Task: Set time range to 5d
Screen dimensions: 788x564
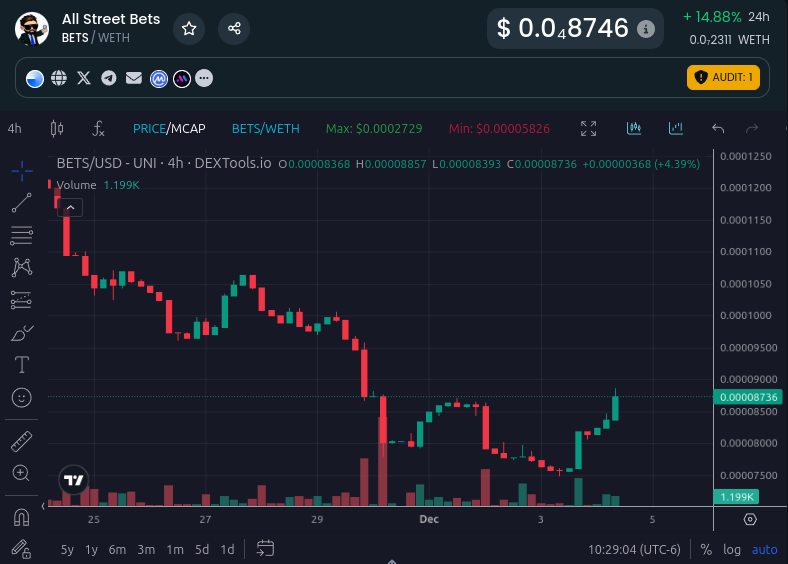Action: tap(202, 549)
